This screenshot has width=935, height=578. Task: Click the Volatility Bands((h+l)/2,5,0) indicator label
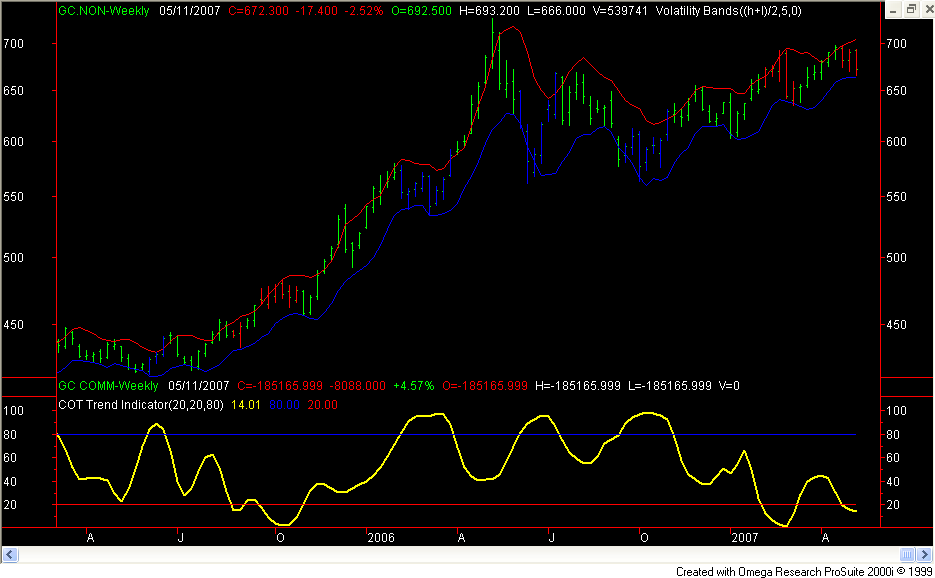(729, 11)
